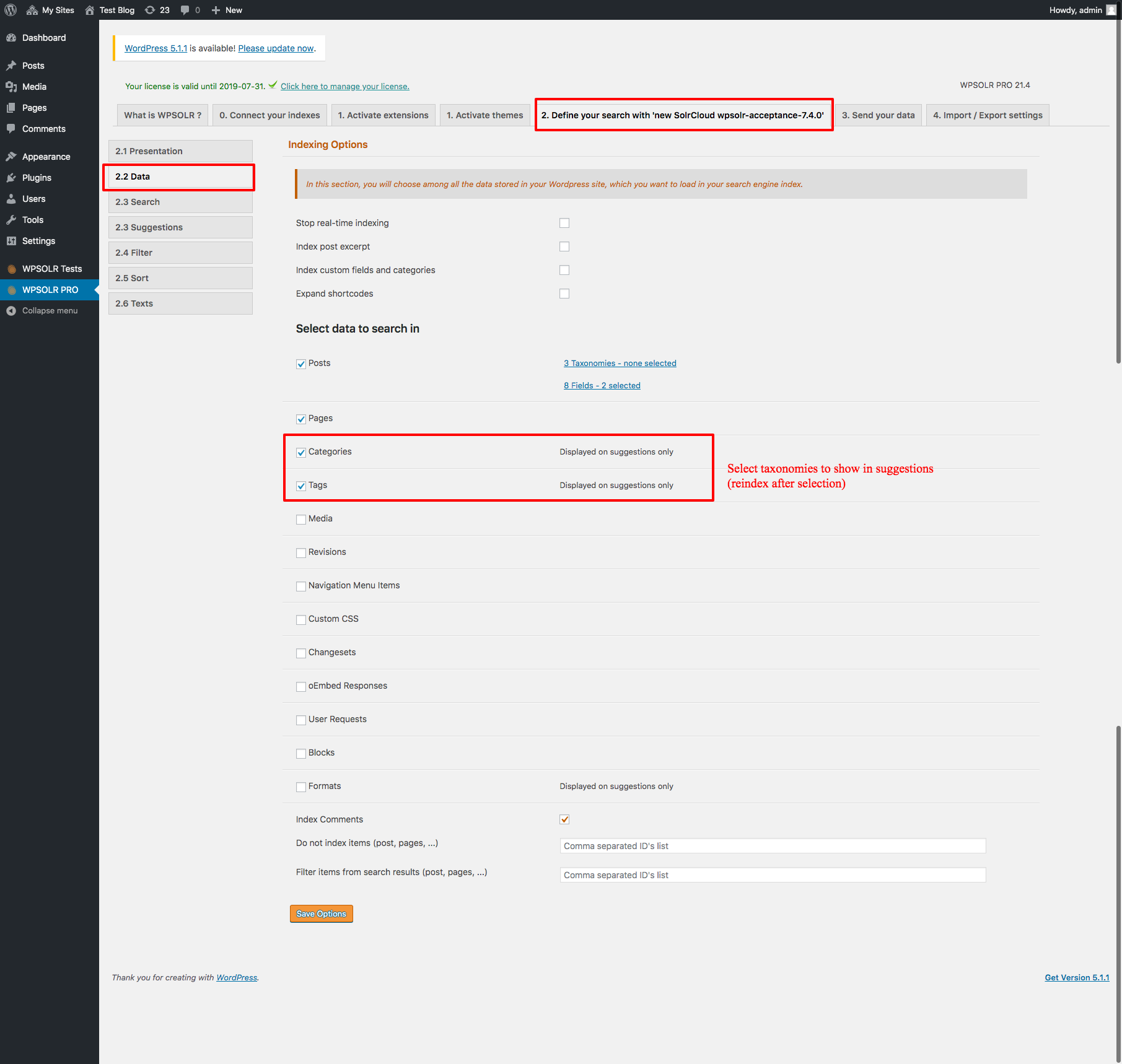Screen dimensions: 1122x1064
Task: Click the WPSOLR PRO icon in sidebar
Action: click(x=11, y=290)
